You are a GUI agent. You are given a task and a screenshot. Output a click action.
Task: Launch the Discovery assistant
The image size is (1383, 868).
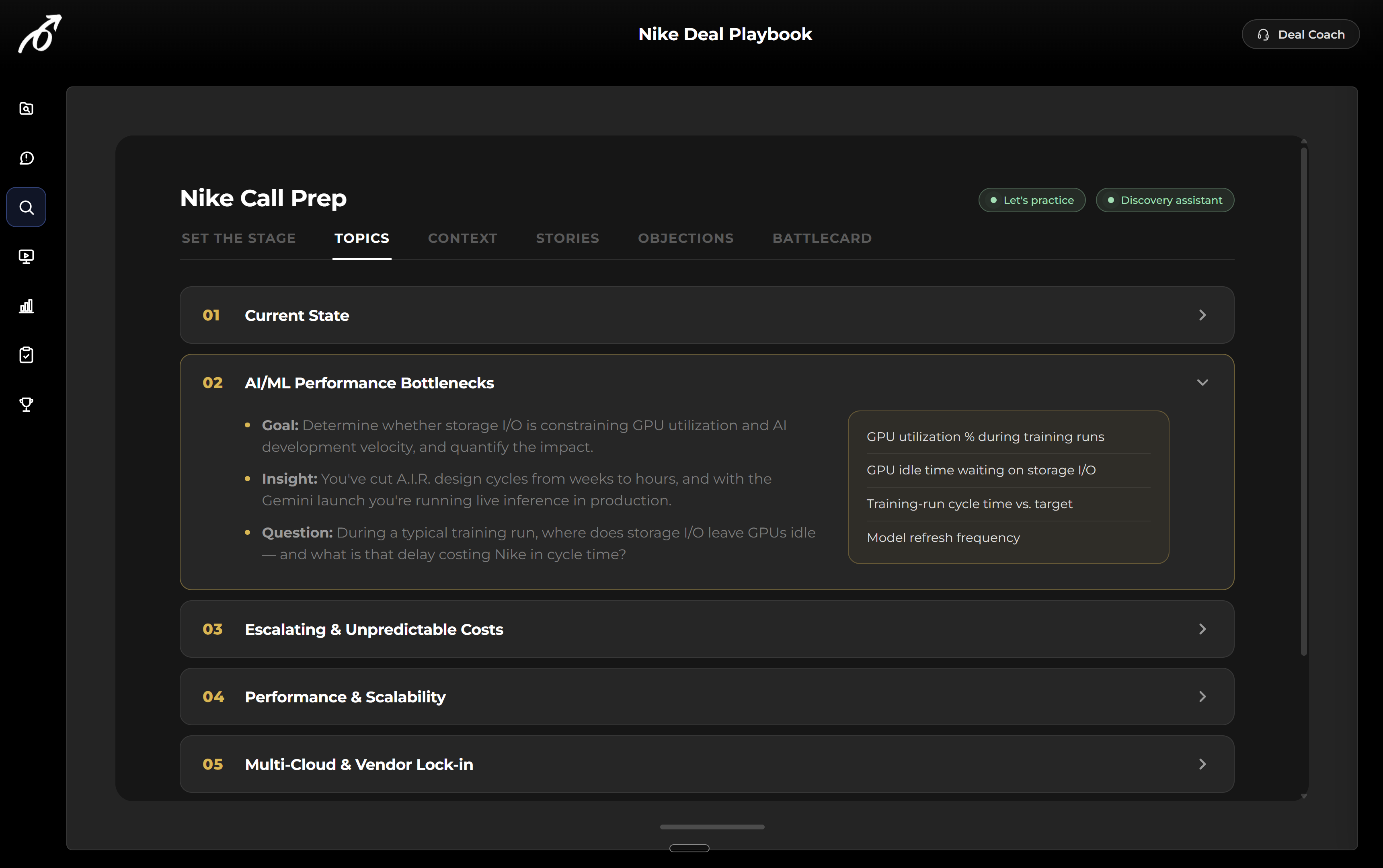tap(1165, 200)
